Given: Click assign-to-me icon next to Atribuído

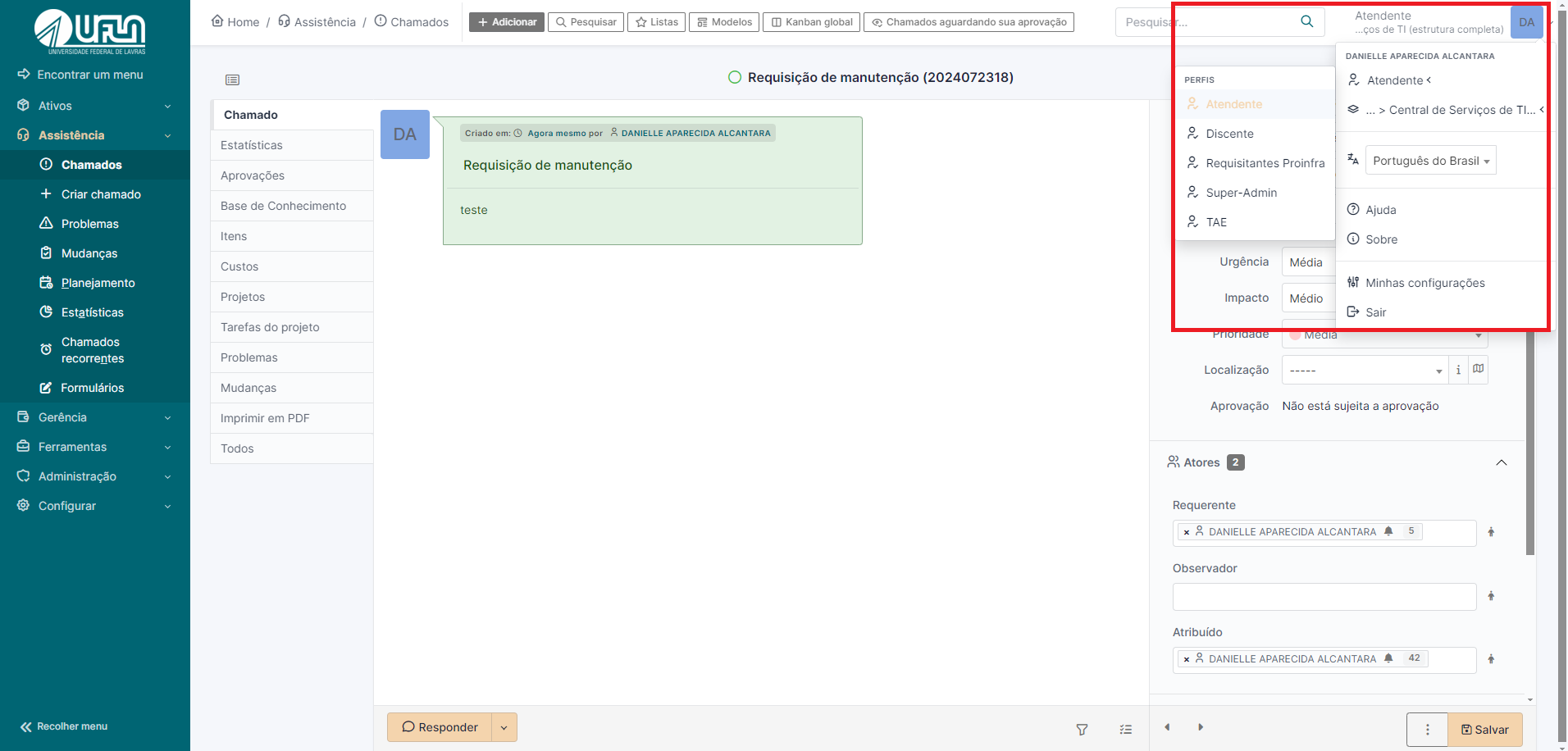Looking at the screenshot, I should coord(1491,659).
